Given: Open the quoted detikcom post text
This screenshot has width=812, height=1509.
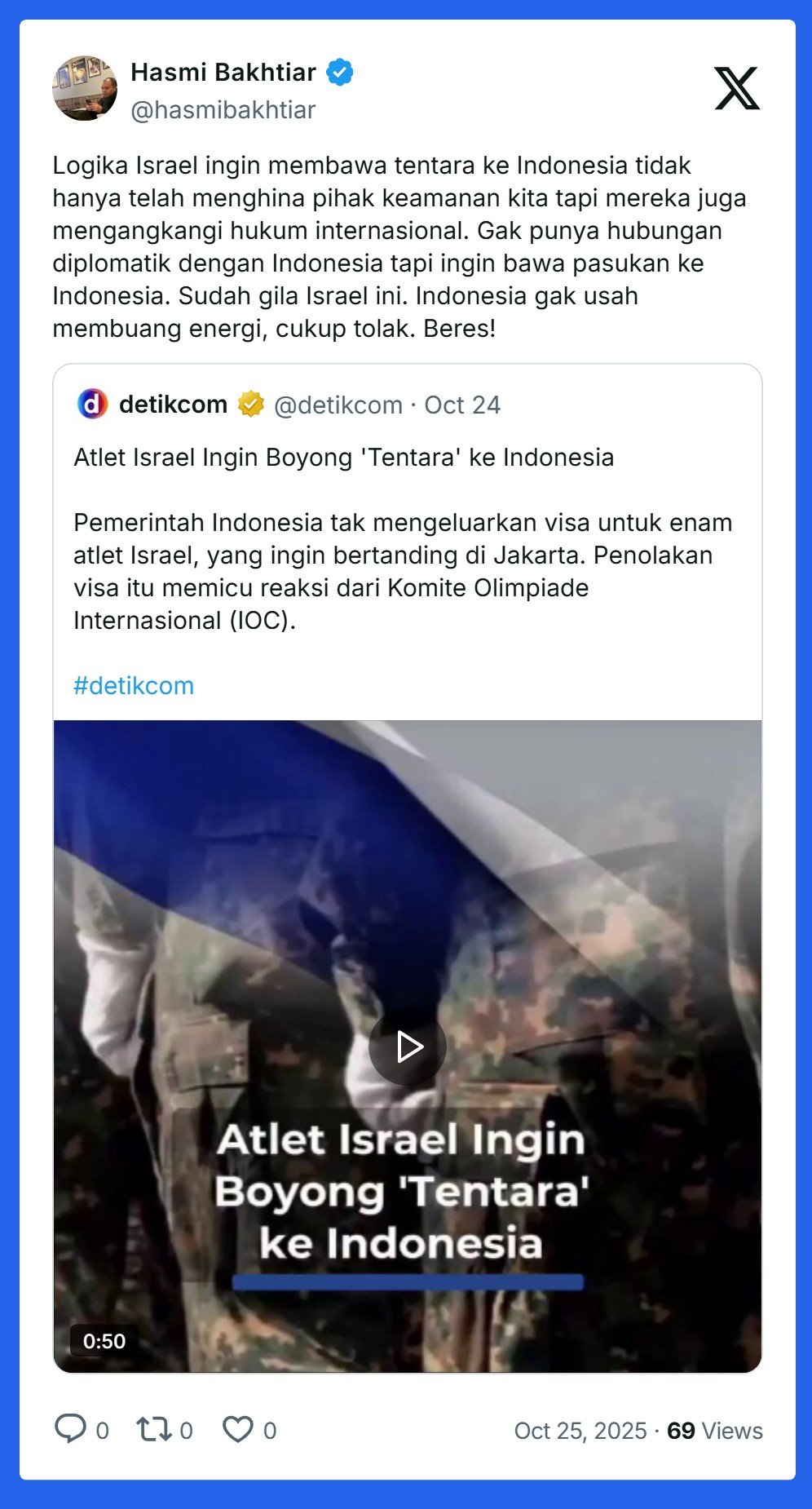Looking at the screenshot, I should 403,538.
